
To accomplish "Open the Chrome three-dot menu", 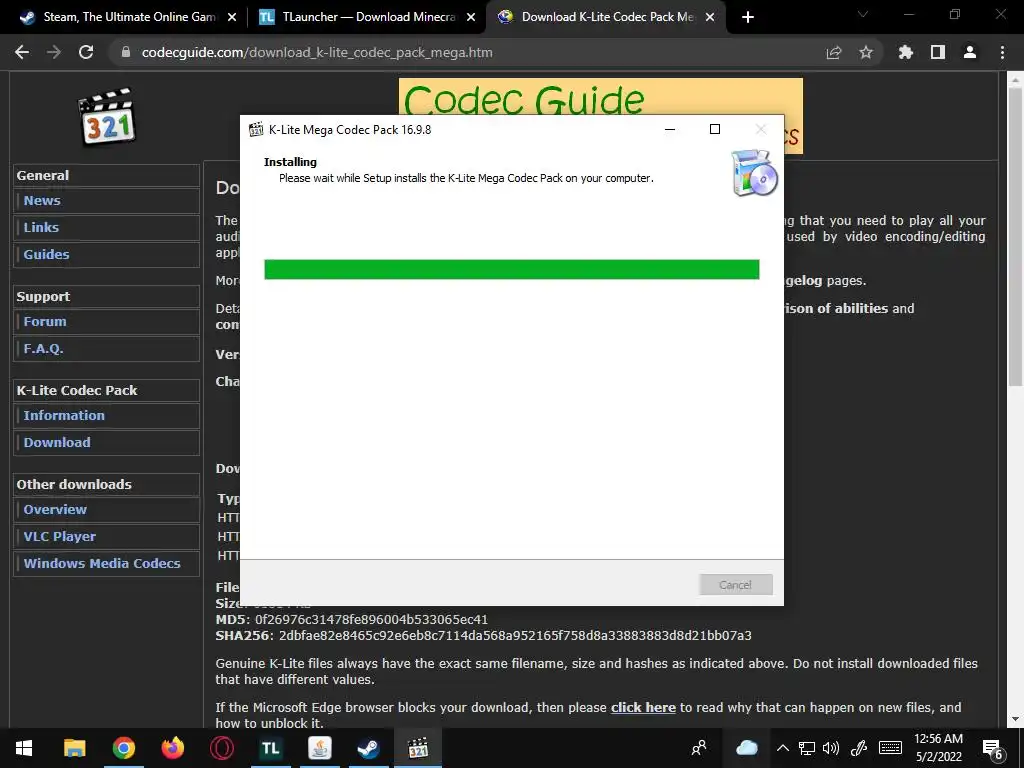I will click(1002, 52).
